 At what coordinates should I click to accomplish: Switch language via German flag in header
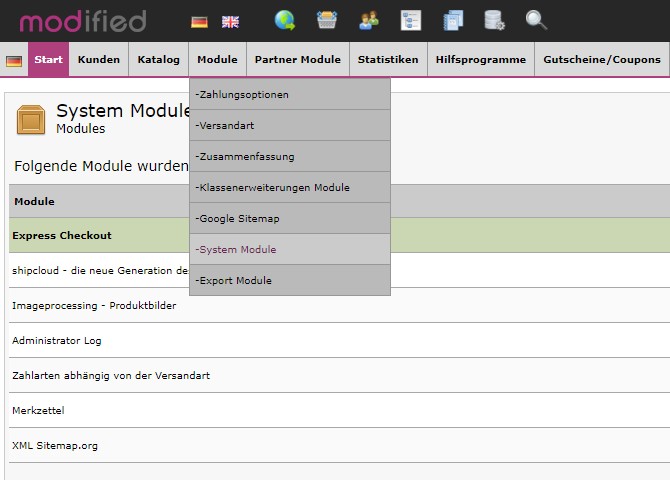click(199, 22)
